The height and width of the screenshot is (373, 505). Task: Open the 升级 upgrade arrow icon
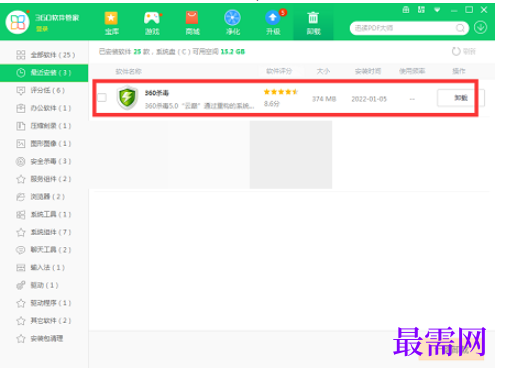(273, 18)
